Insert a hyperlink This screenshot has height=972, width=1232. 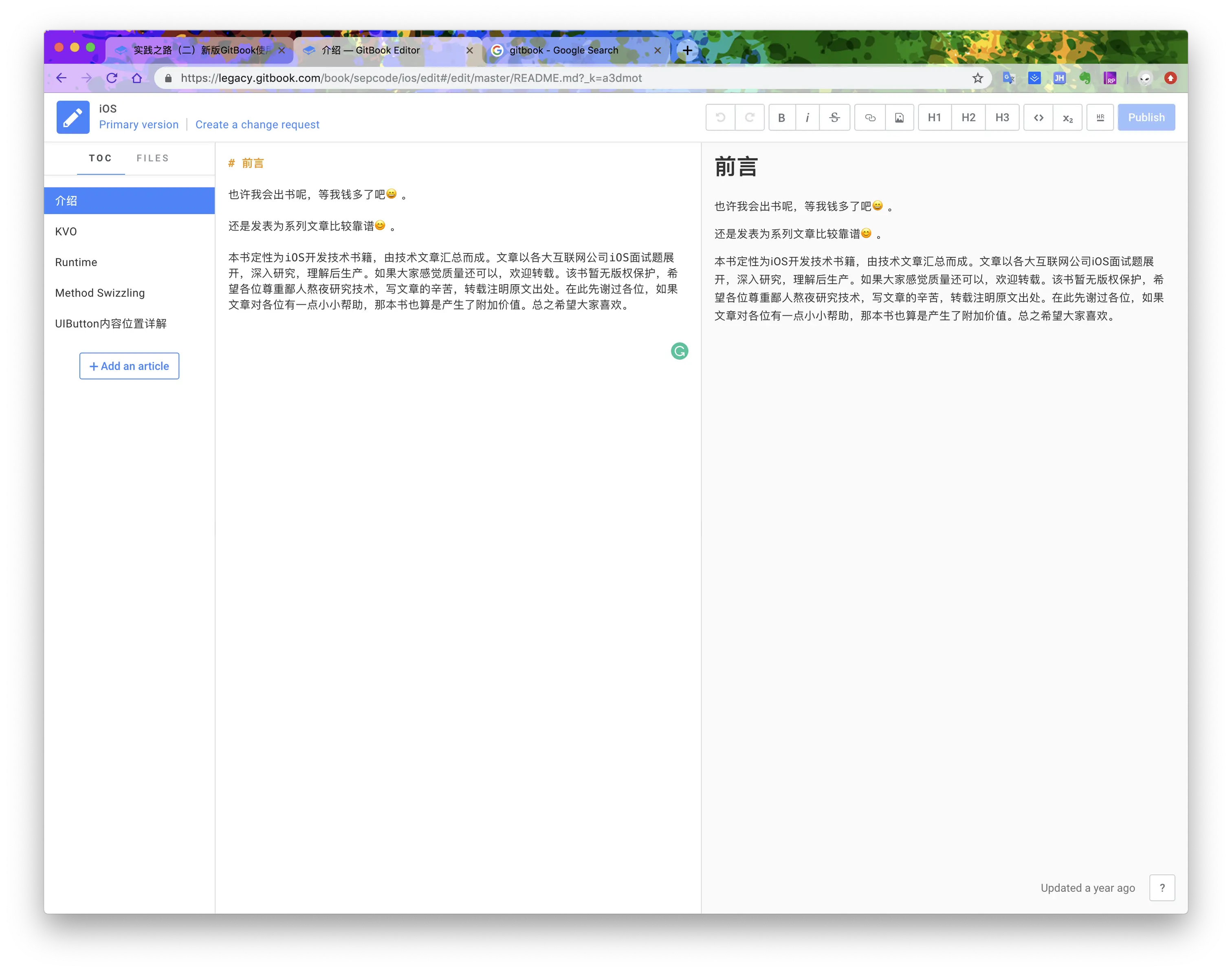(x=870, y=118)
